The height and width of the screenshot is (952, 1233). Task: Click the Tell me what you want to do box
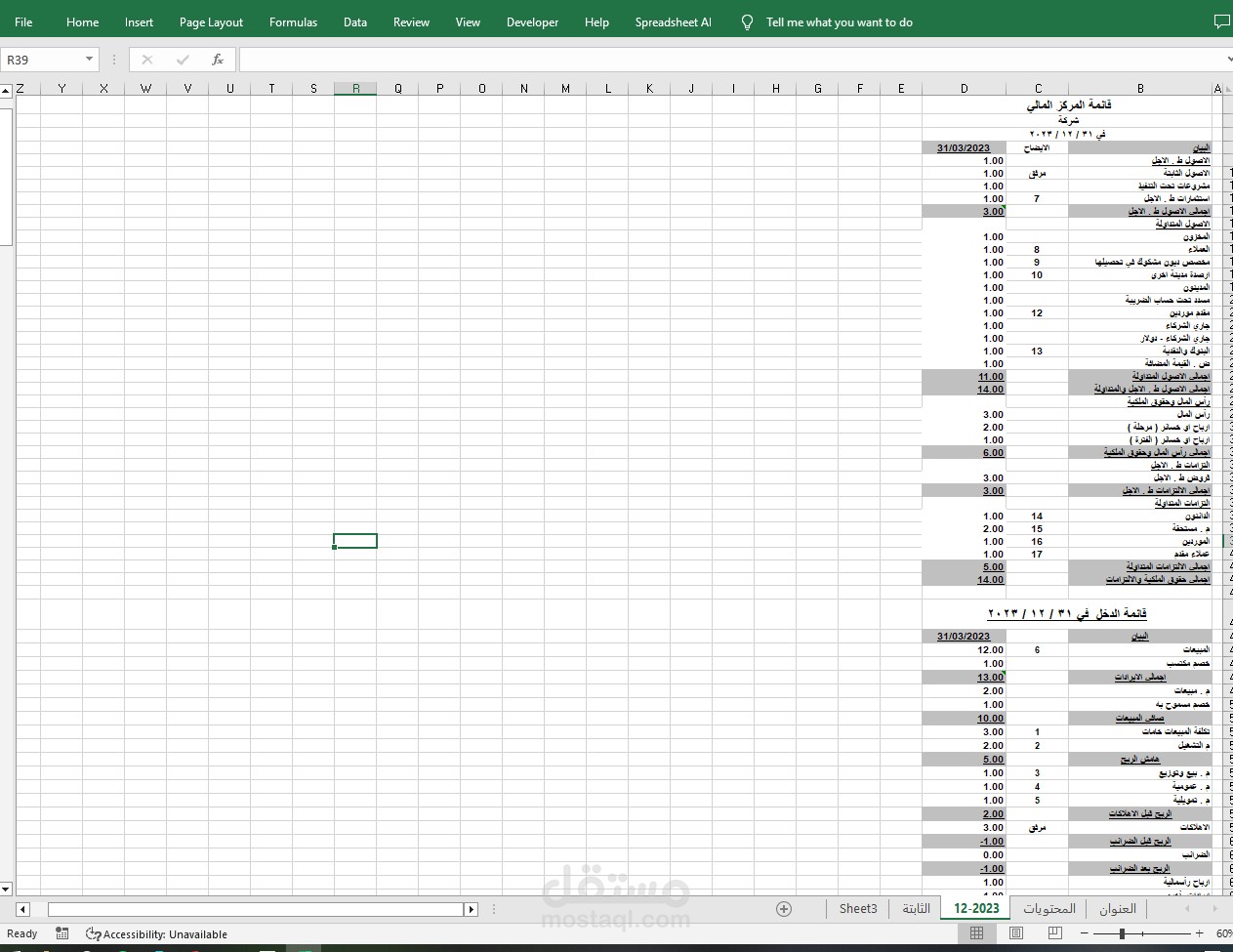click(839, 21)
